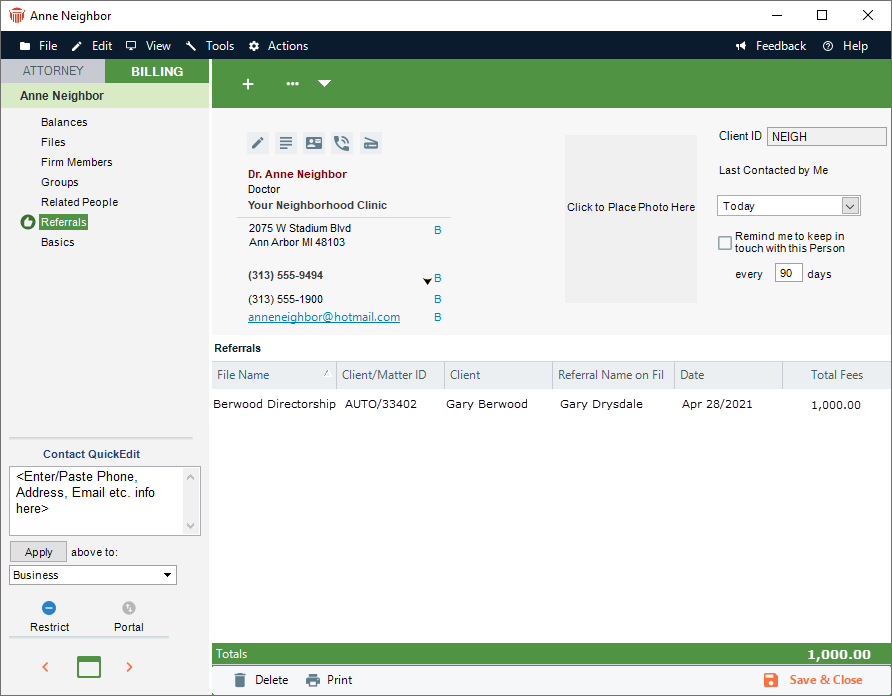Open the anneneighbor@hotmail.com email link
Viewport: 892px width, 696px height.
click(x=324, y=317)
